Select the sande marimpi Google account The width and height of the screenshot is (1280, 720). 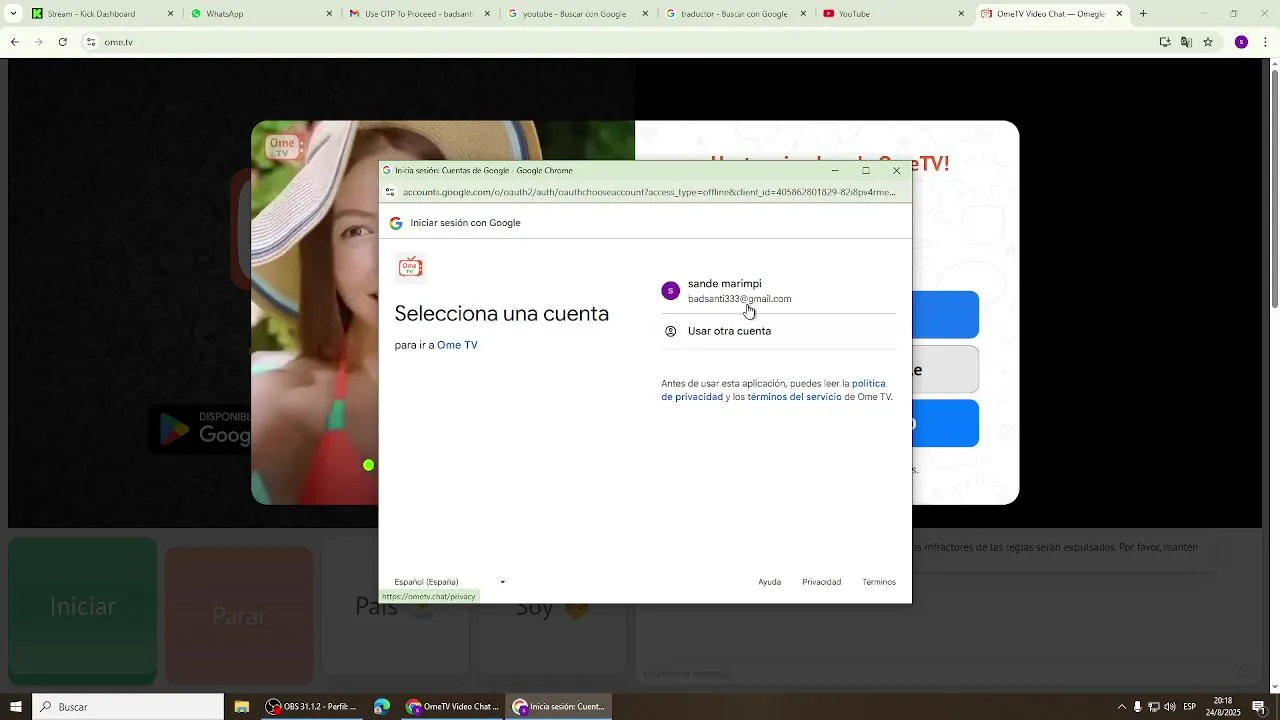tap(778, 291)
